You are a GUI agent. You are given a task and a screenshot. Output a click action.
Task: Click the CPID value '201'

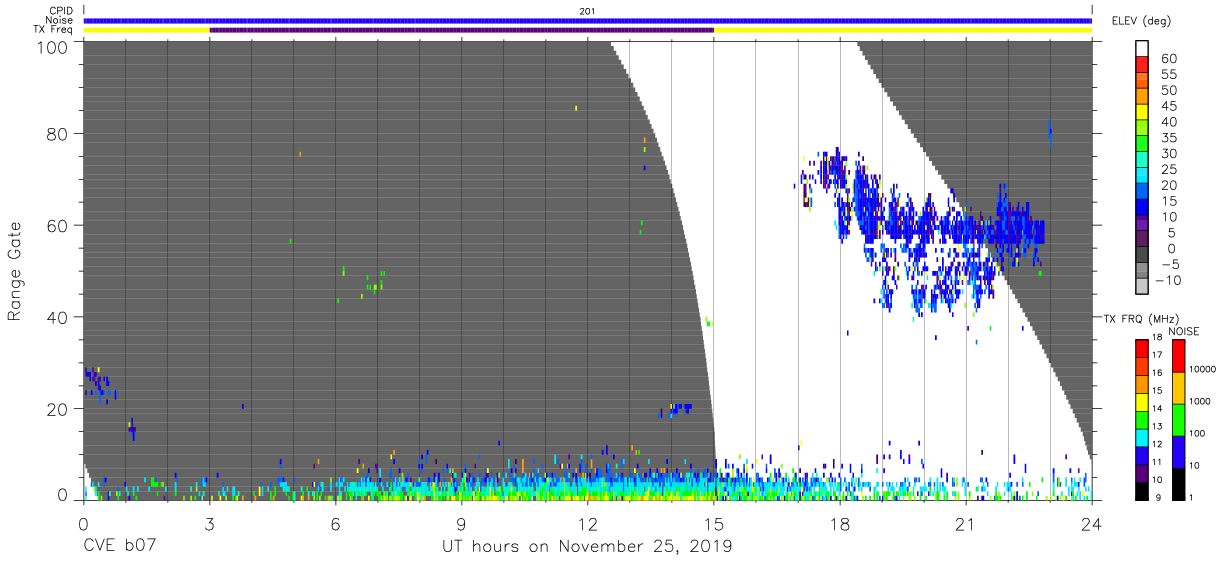click(587, 11)
